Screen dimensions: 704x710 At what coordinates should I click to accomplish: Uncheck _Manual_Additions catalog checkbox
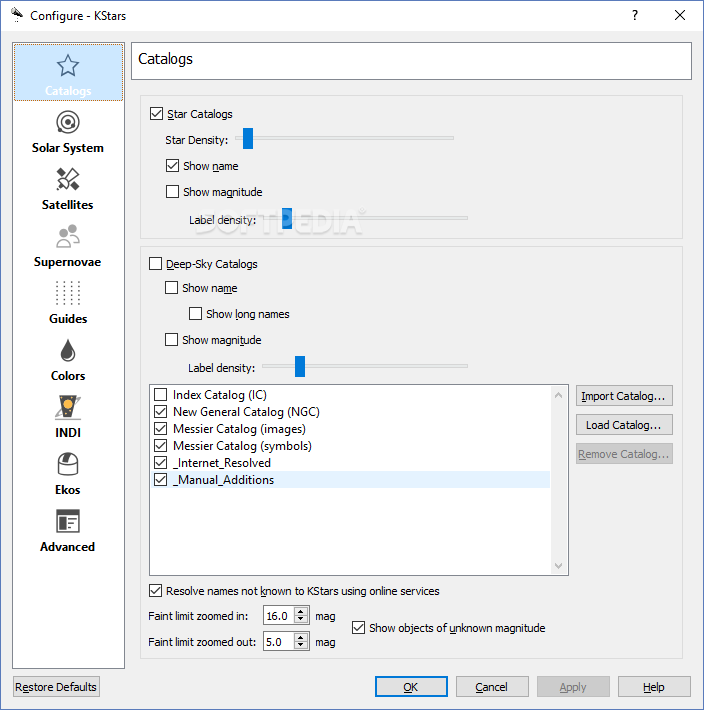tap(161, 480)
